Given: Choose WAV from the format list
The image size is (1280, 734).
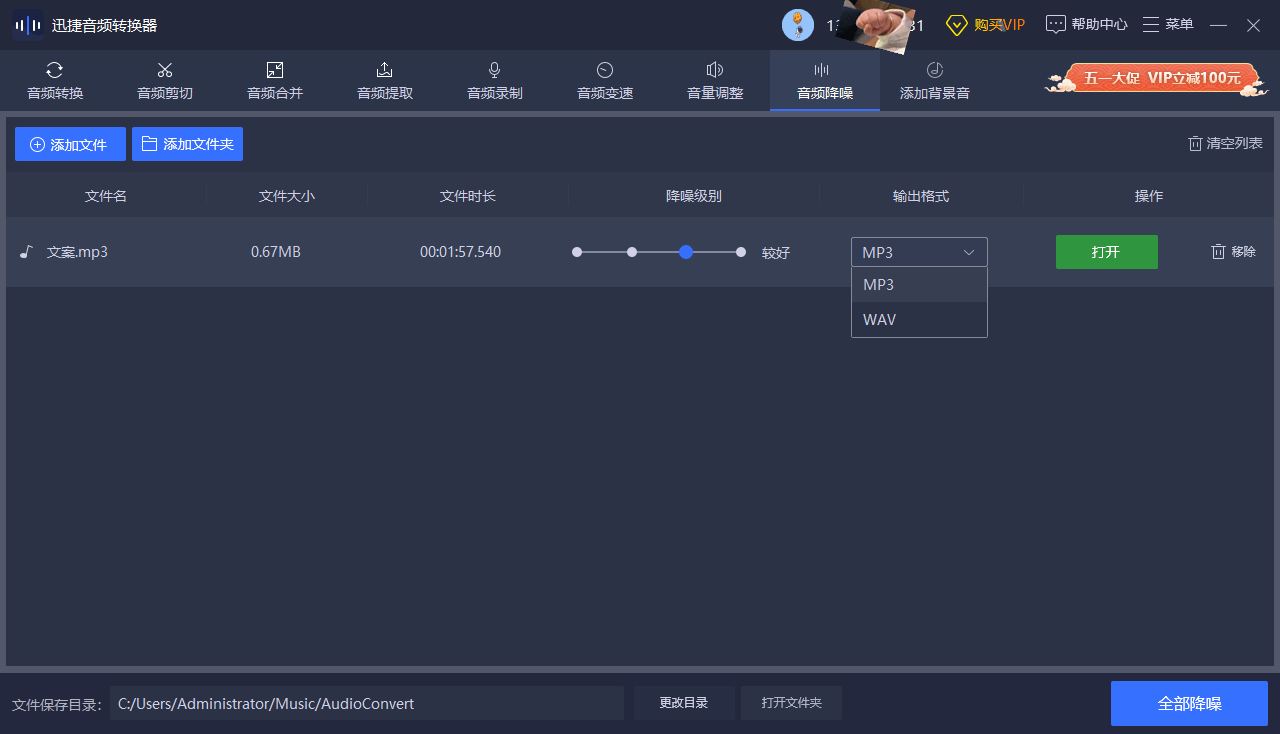Looking at the screenshot, I should [x=919, y=320].
